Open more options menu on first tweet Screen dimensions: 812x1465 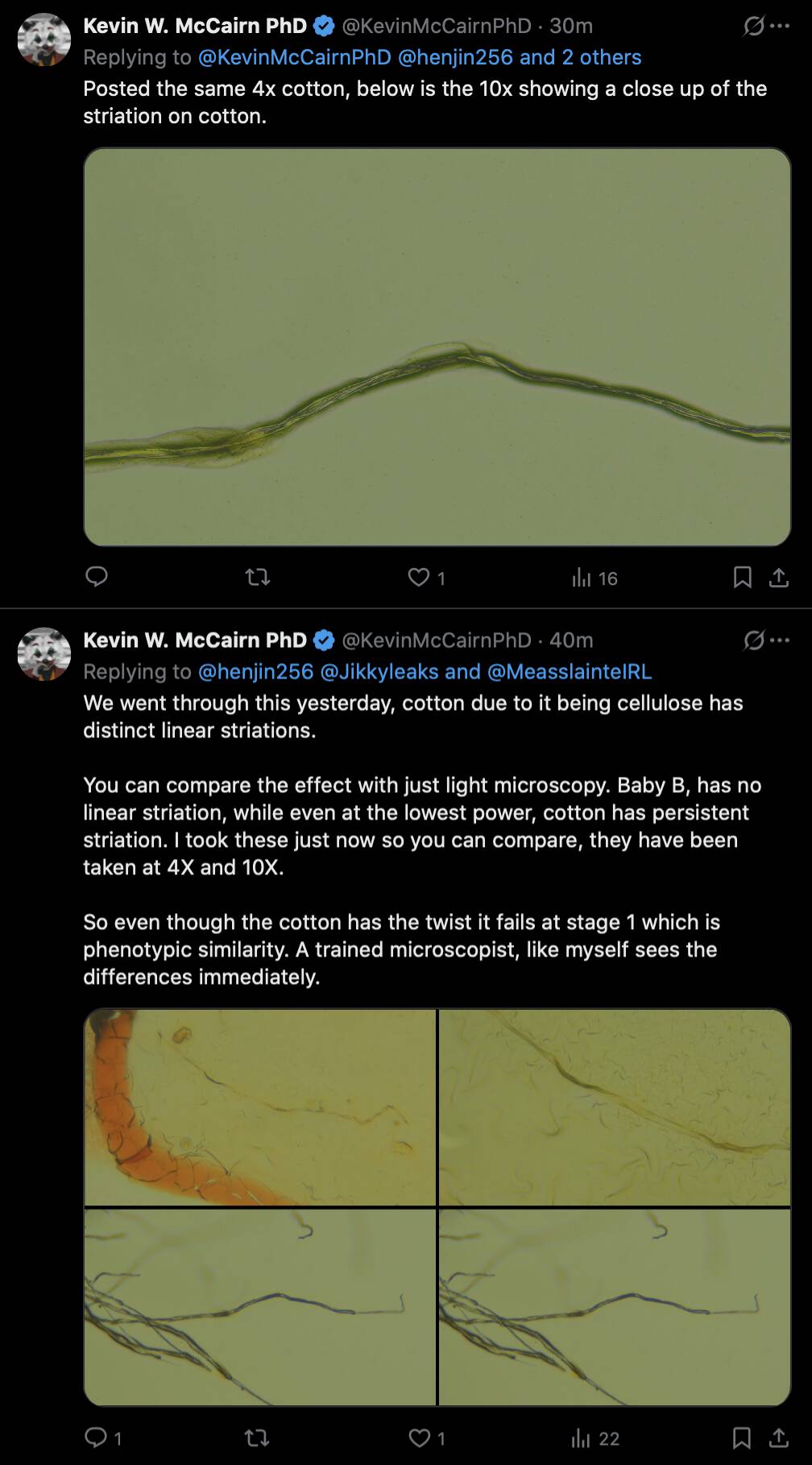(780, 27)
